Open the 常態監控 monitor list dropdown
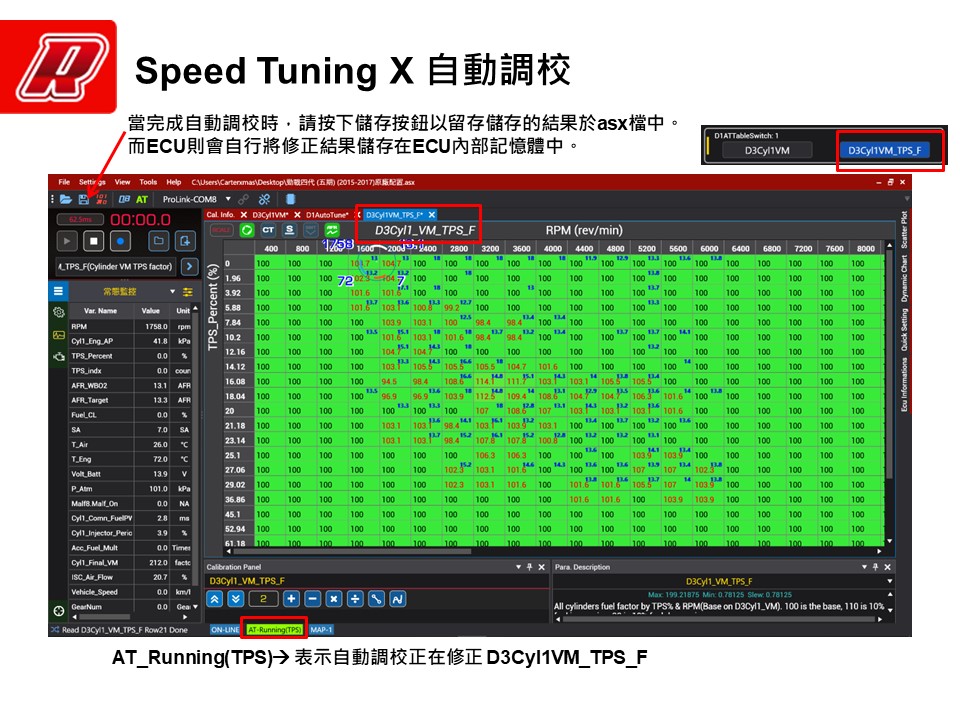This screenshot has width=960, height=720. point(173,291)
